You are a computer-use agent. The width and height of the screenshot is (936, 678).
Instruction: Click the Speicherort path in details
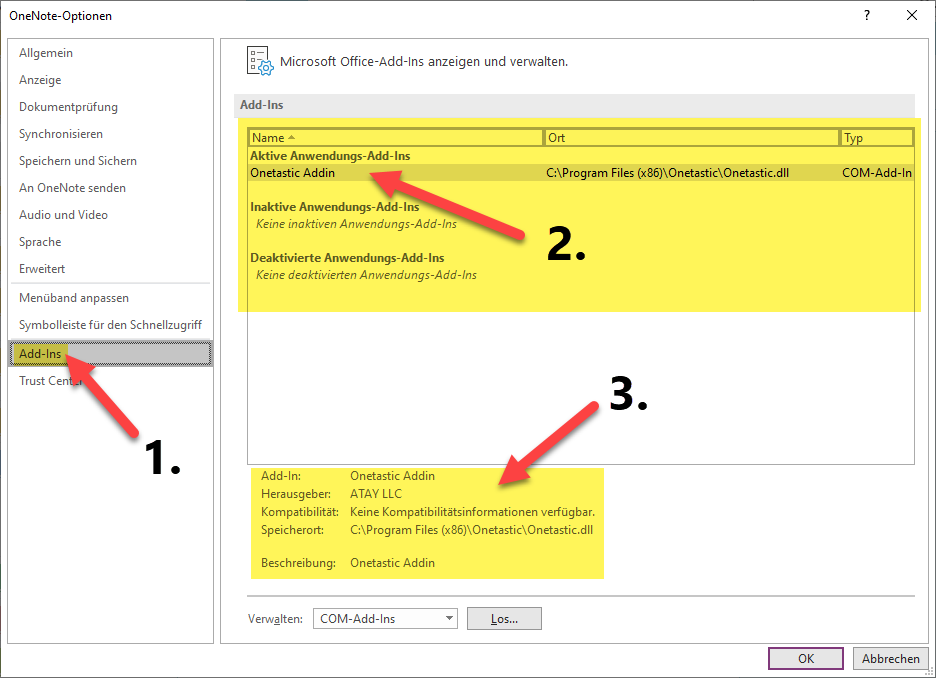[x=472, y=530]
